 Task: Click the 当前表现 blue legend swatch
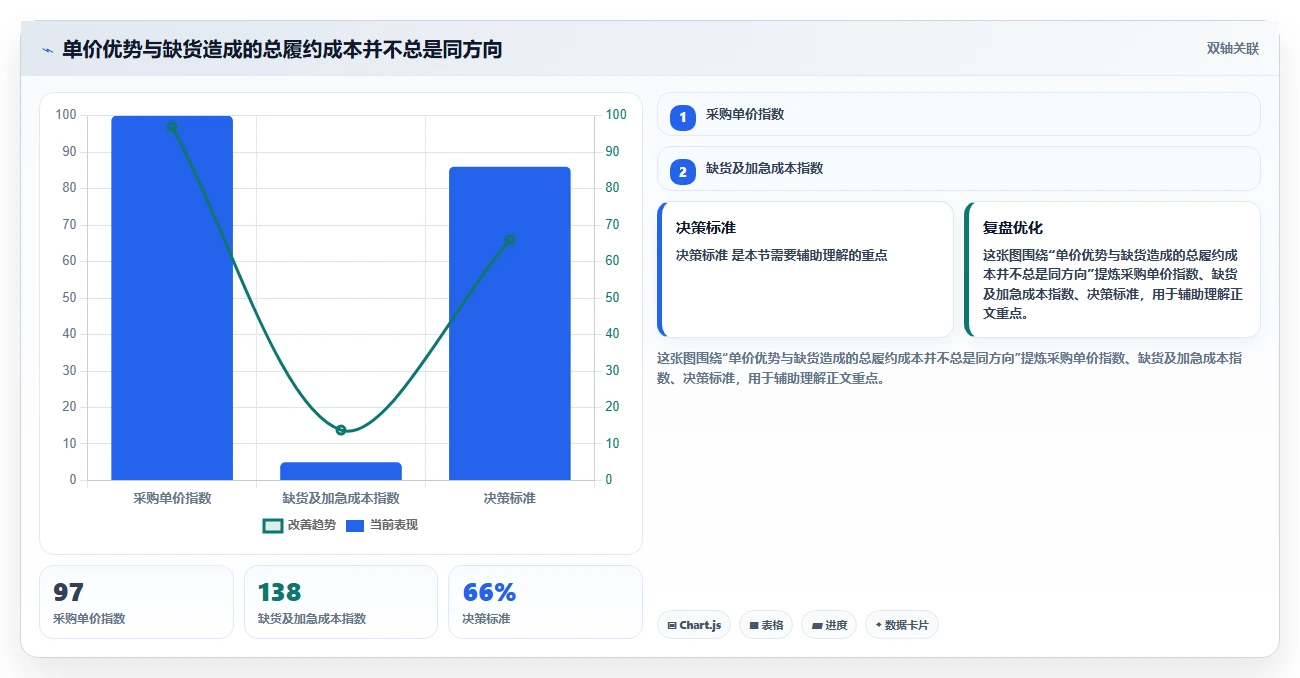(355, 525)
